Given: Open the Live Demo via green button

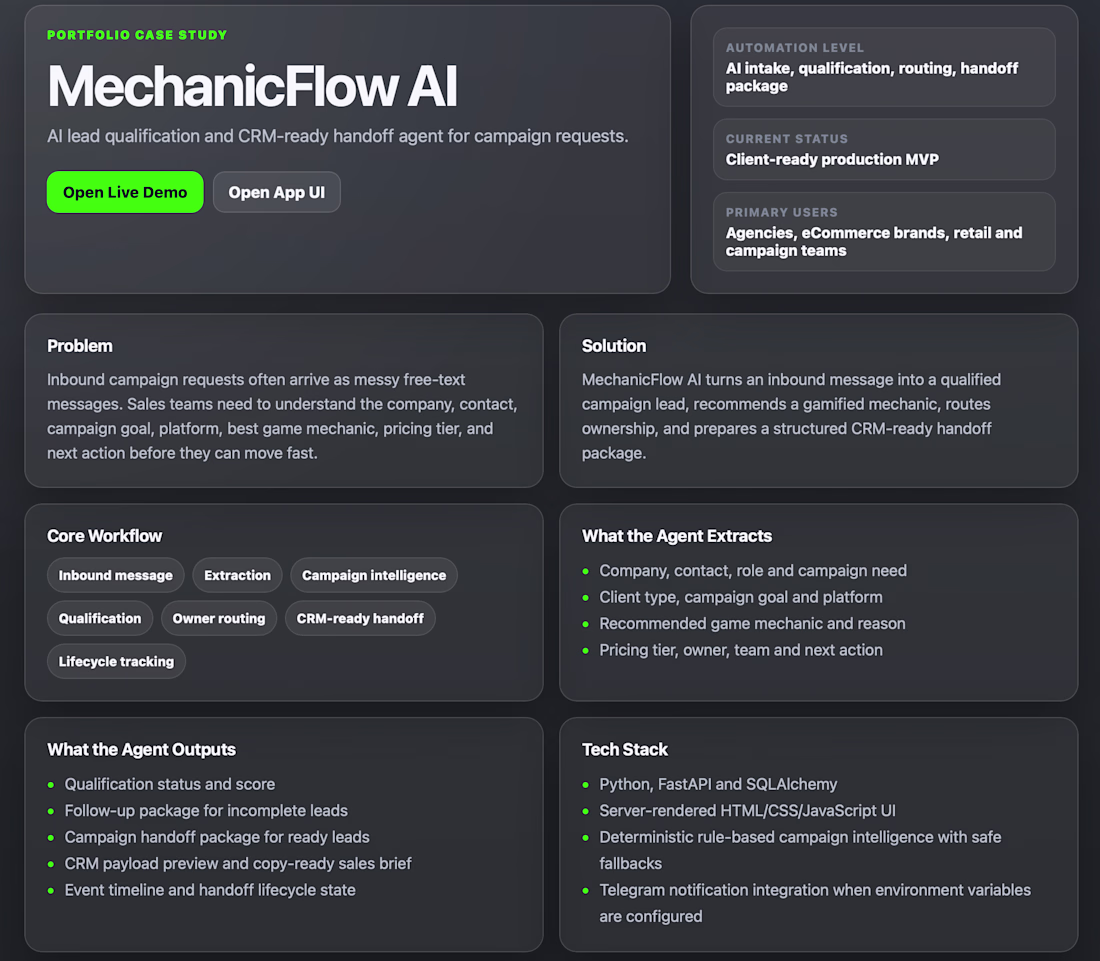Looking at the screenshot, I should point(125,192).
